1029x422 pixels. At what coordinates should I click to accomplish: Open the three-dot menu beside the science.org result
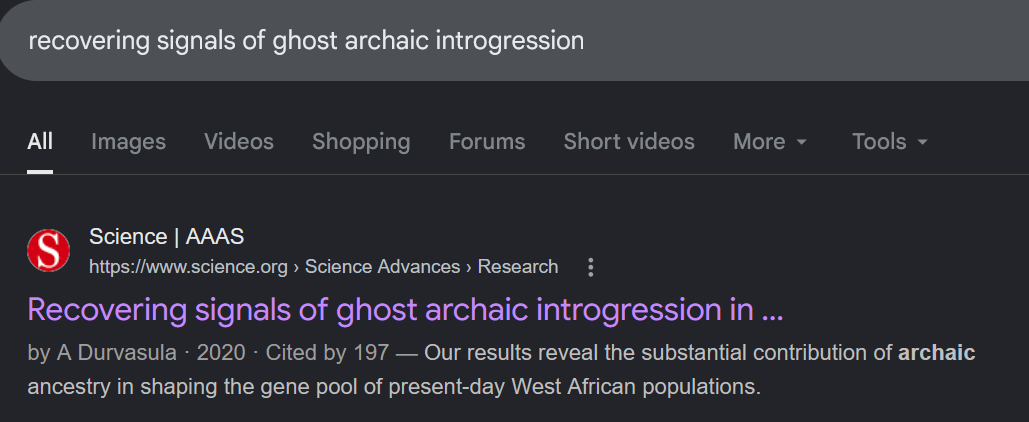[591, 267]
